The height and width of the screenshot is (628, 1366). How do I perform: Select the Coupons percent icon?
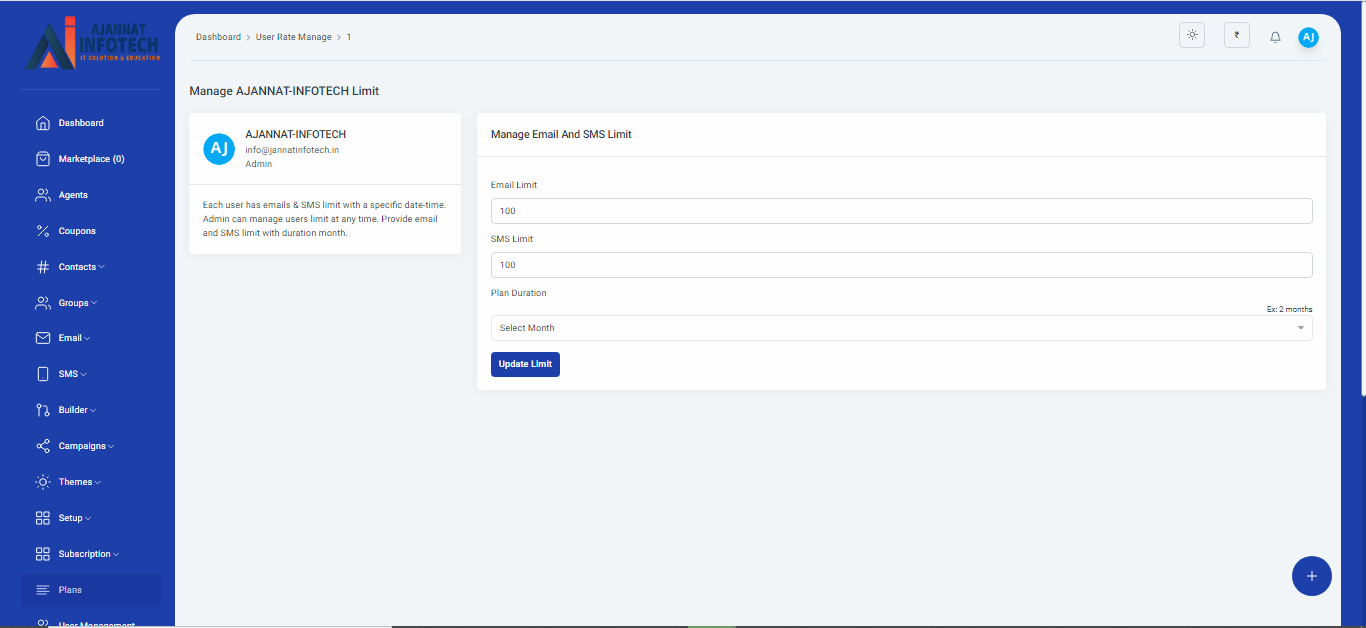[43, 231]
